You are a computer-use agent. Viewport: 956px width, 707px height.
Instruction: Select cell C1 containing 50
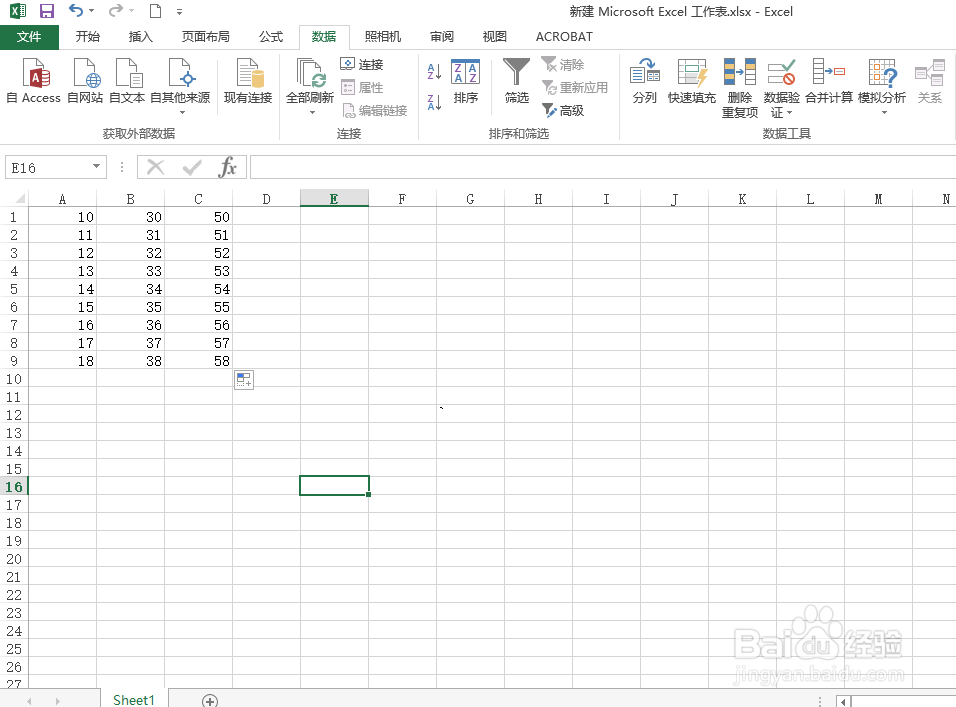click(x=198, y=217)
